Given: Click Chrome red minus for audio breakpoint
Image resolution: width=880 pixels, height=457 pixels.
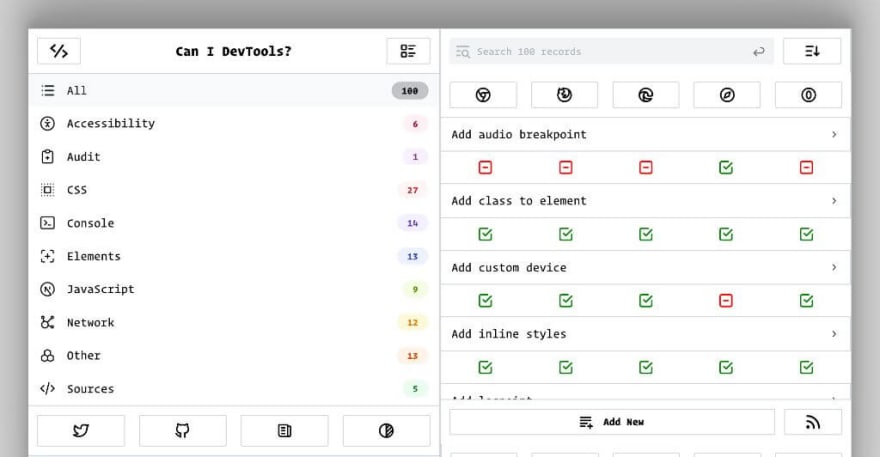Looking at the screenshot, I should pos(485,167).
